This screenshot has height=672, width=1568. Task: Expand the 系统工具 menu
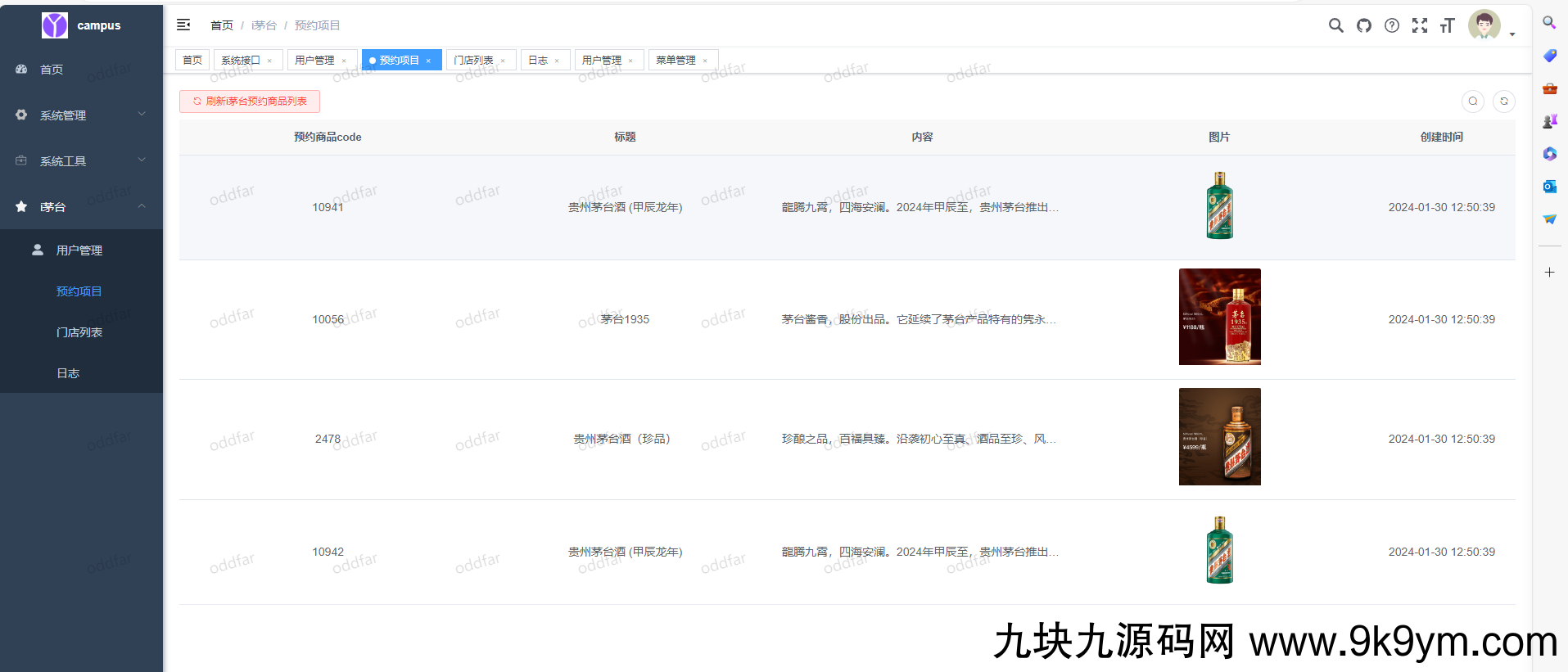[x=81, y=161]
